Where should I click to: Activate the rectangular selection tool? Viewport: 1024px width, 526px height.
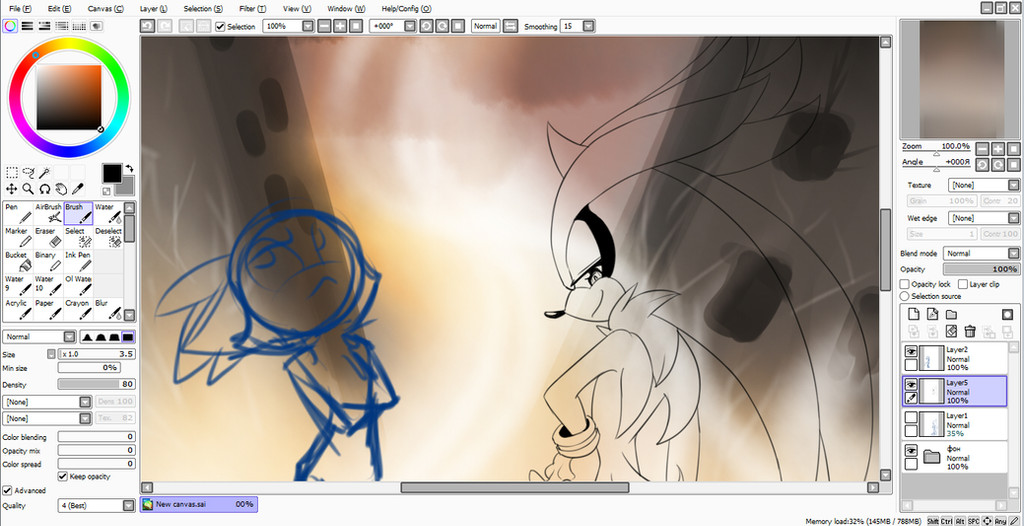(x=12, y=173)
